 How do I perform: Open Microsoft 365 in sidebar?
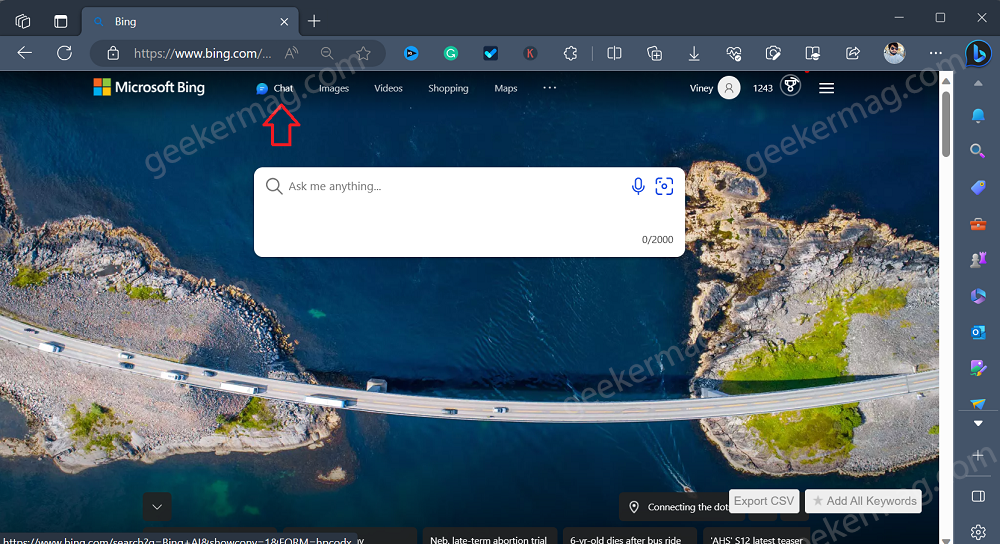[x=978, y=297]
